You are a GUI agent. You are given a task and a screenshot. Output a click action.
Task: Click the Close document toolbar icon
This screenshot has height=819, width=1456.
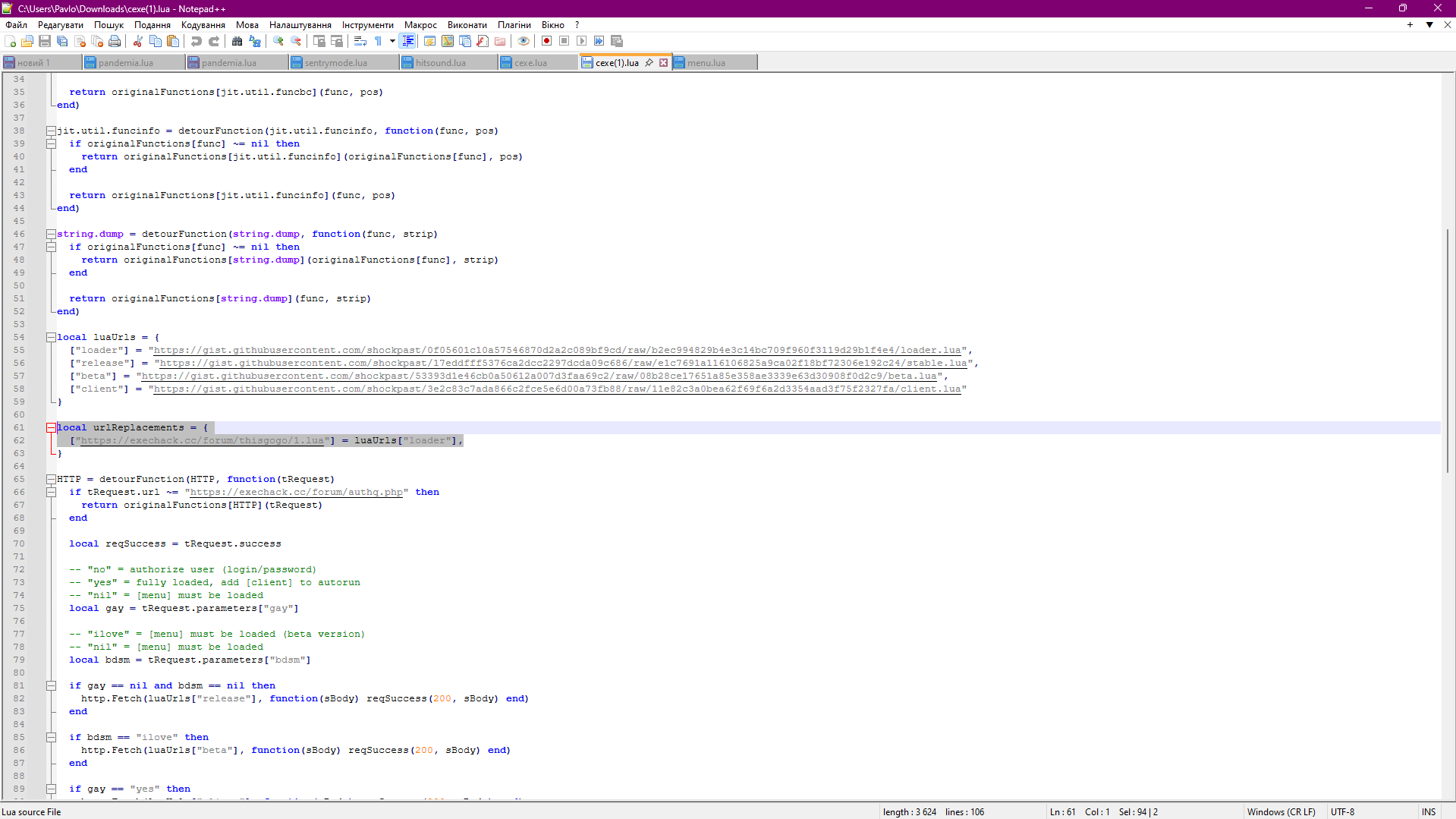point(80,41)
